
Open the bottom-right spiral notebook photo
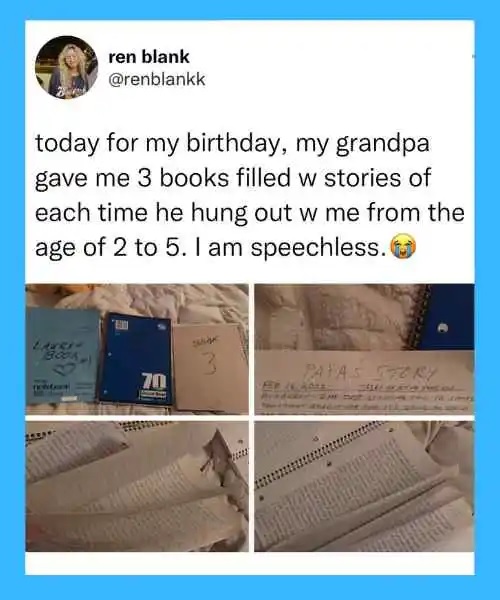coord(364,486)
